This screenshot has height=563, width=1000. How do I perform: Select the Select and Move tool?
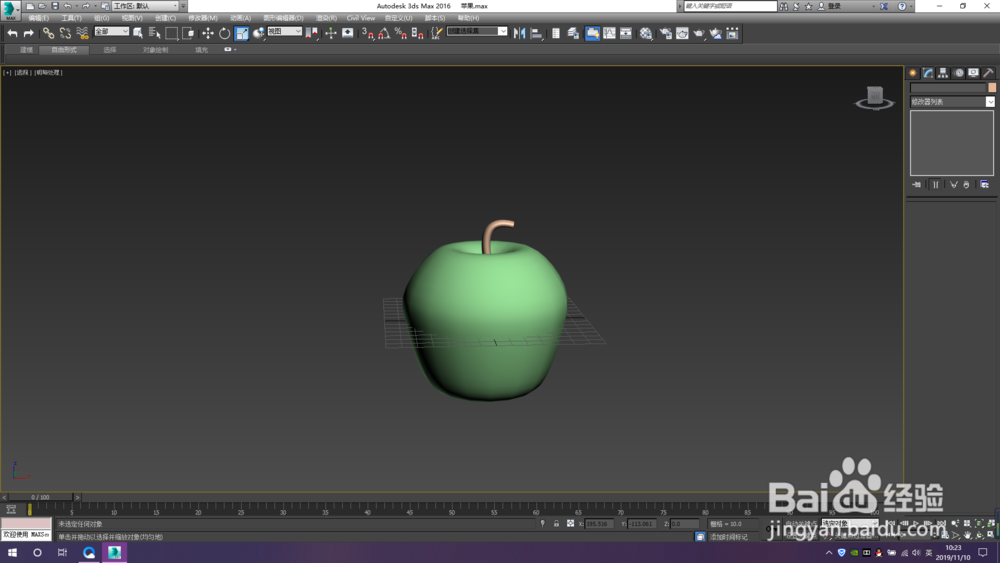[208, 33]
